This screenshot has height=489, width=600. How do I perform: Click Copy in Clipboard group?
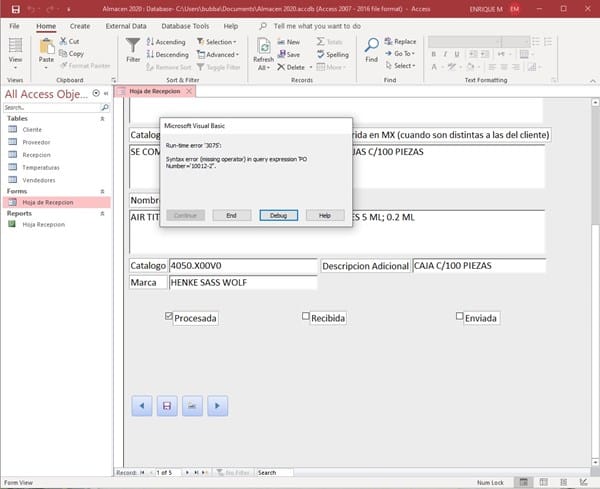point(72,54)
